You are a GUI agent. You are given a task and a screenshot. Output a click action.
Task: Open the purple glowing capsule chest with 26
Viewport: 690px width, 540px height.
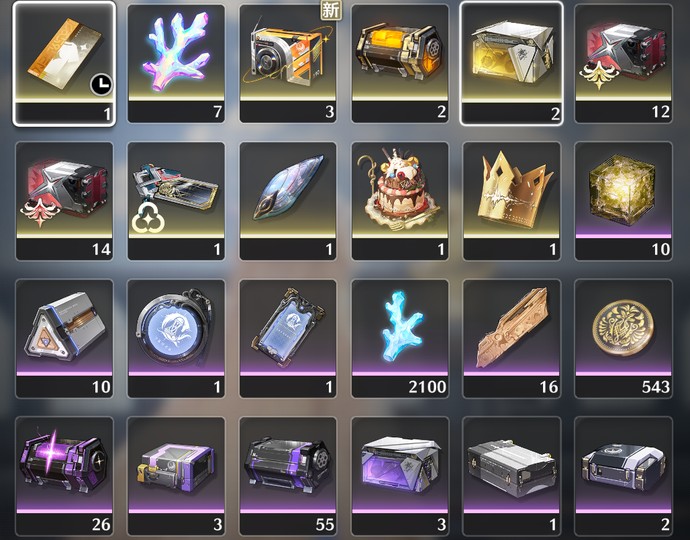(x=64, y=476)
